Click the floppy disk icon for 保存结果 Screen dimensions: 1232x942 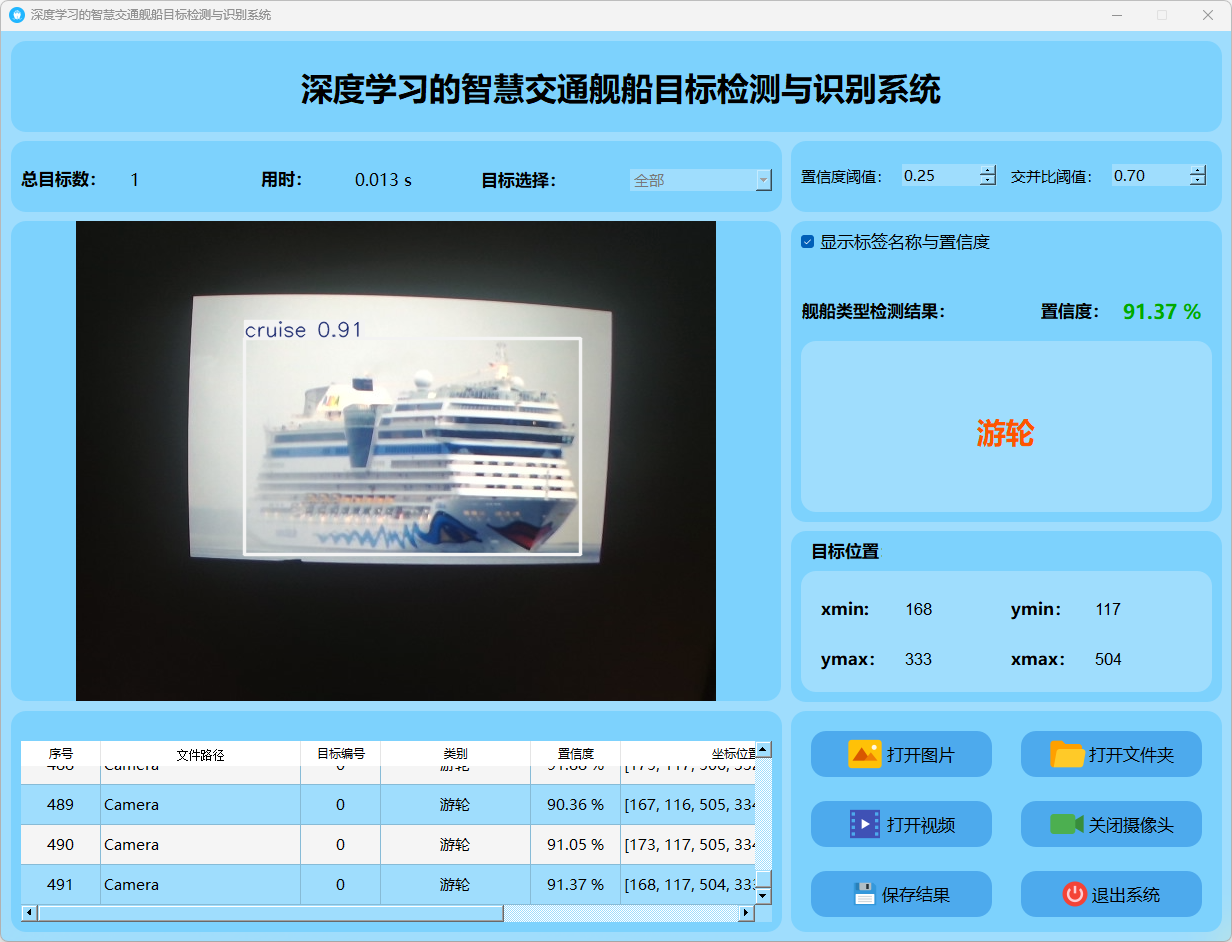tap(864, 894)
